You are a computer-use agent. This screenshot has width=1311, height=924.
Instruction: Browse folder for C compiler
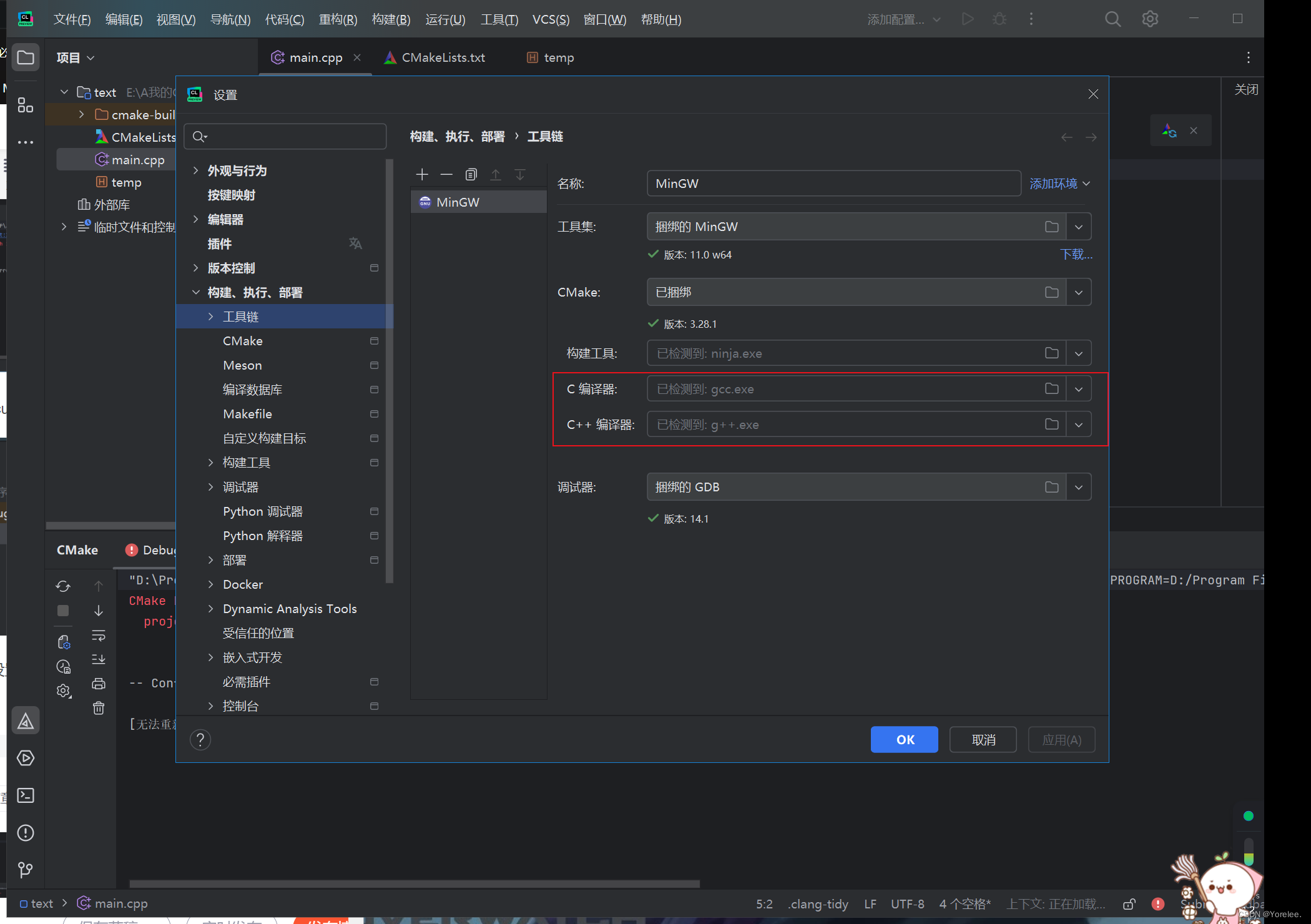click(1052, 389)
